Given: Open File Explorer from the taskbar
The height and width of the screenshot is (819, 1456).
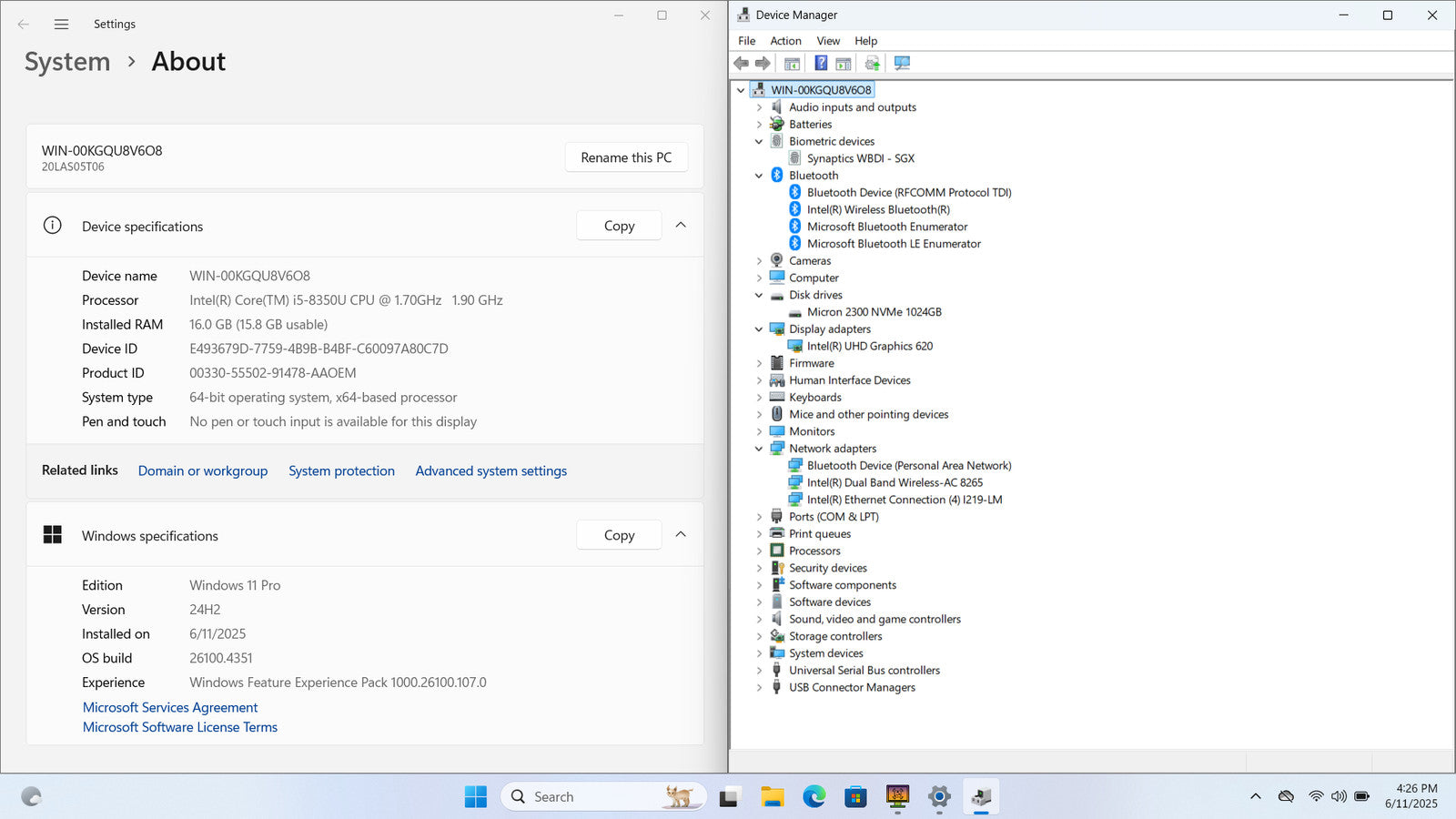Looking at the screenshot, I should point(773,797).
